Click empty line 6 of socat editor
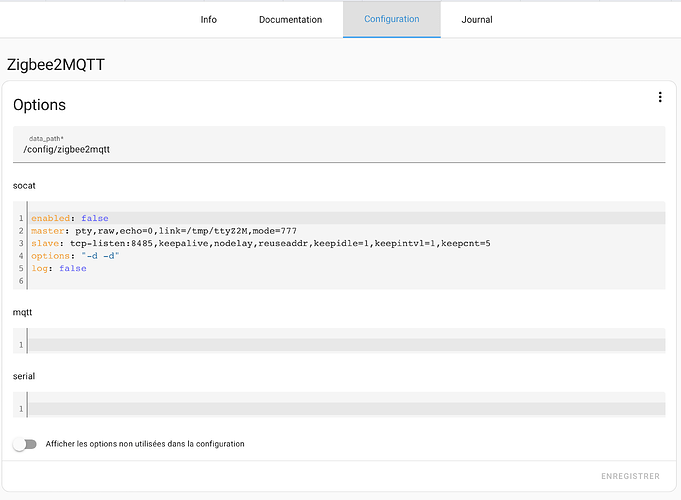681x500 pixels. [347, 281]
